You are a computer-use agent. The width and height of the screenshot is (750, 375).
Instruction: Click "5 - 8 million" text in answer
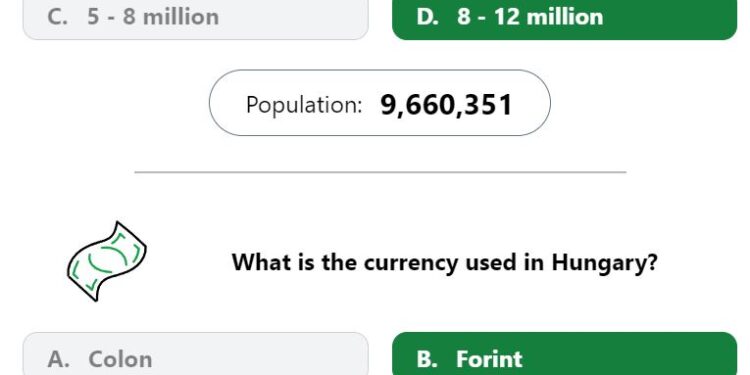click(153, 17)
